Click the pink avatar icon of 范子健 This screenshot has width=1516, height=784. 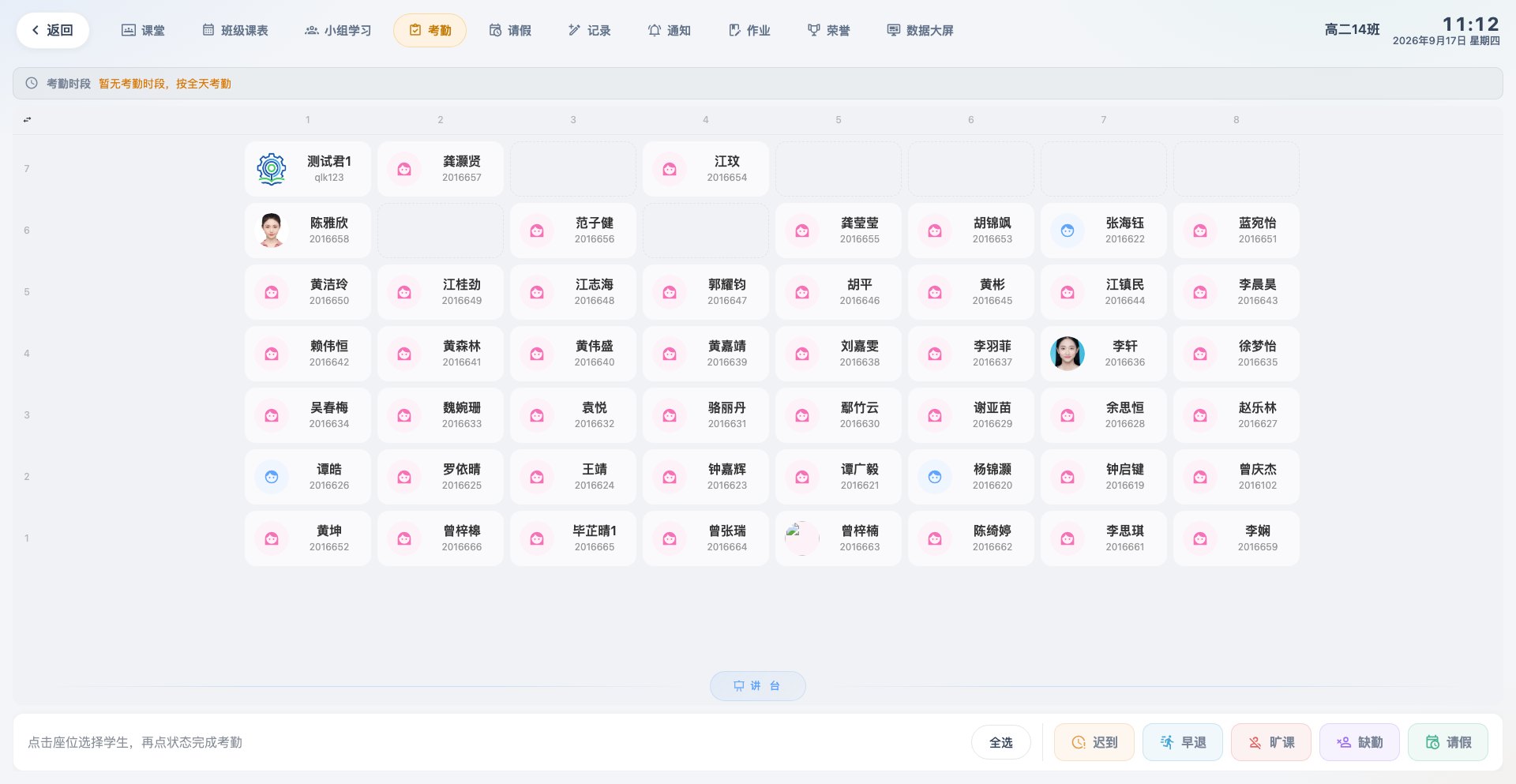[537, 231]
